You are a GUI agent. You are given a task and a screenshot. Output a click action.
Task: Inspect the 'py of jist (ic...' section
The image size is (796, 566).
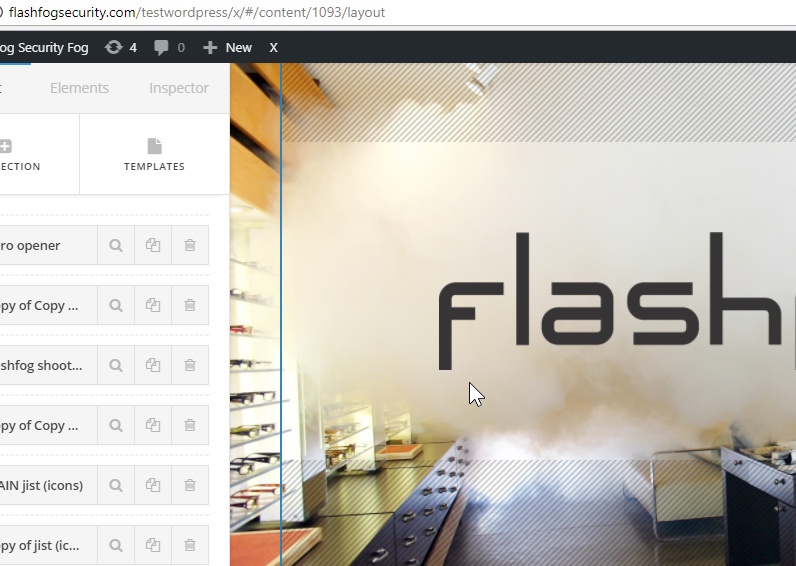116,545
